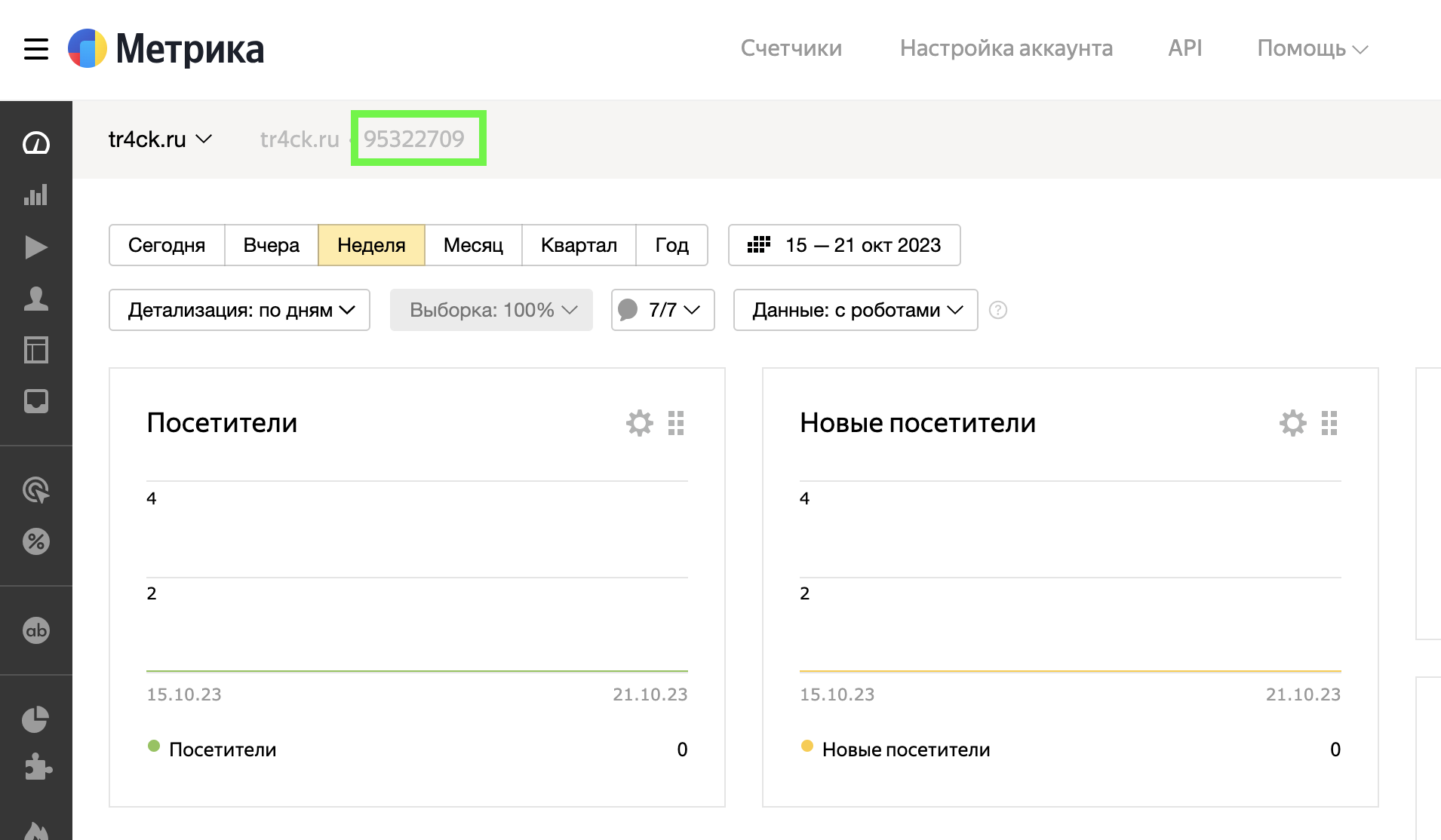Viewport: 1441px width, 840px height.
Task: Choose the Квартал period option
Action: pos(579,245)
